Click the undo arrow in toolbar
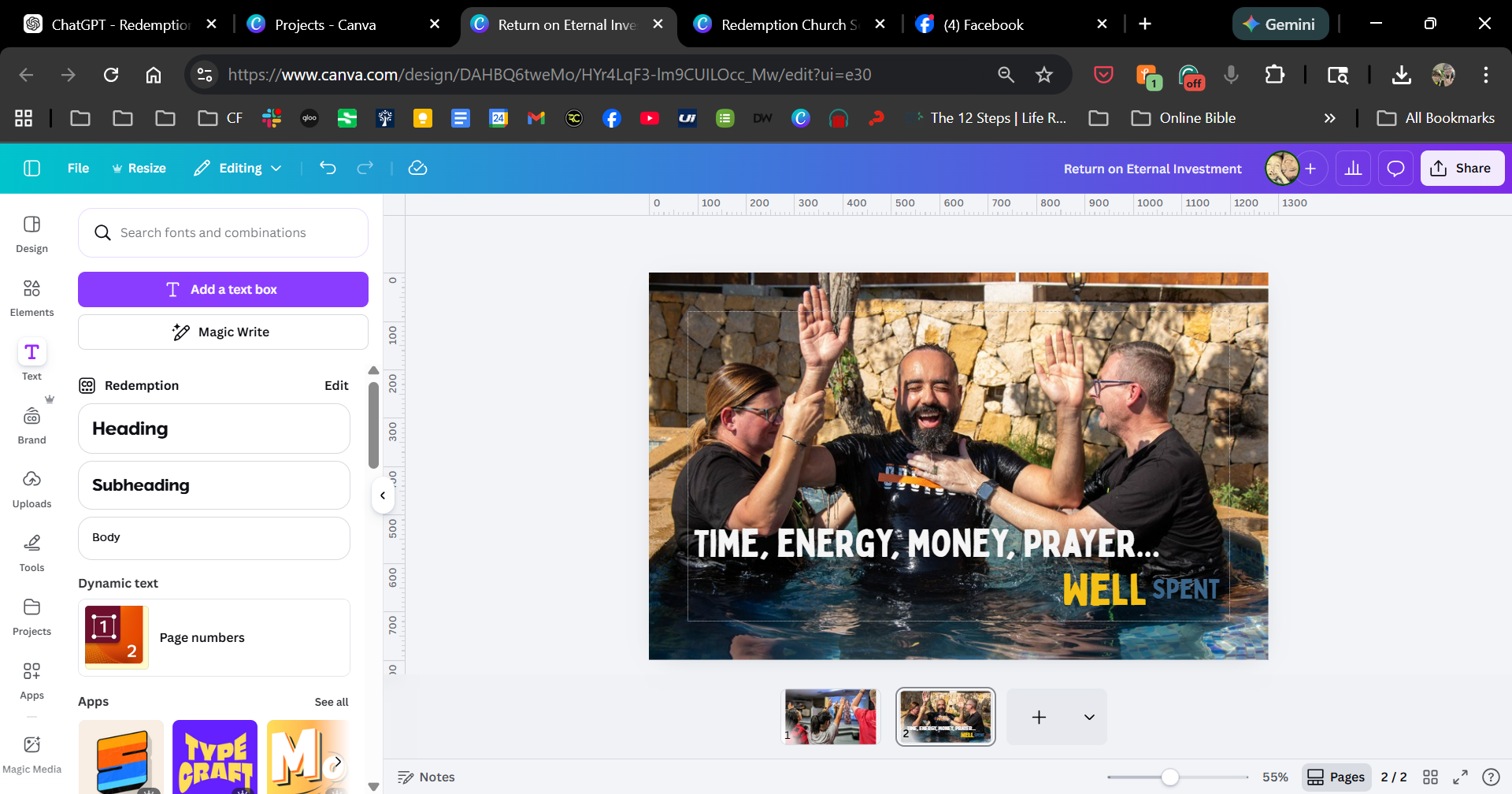 tap(328, 168)
